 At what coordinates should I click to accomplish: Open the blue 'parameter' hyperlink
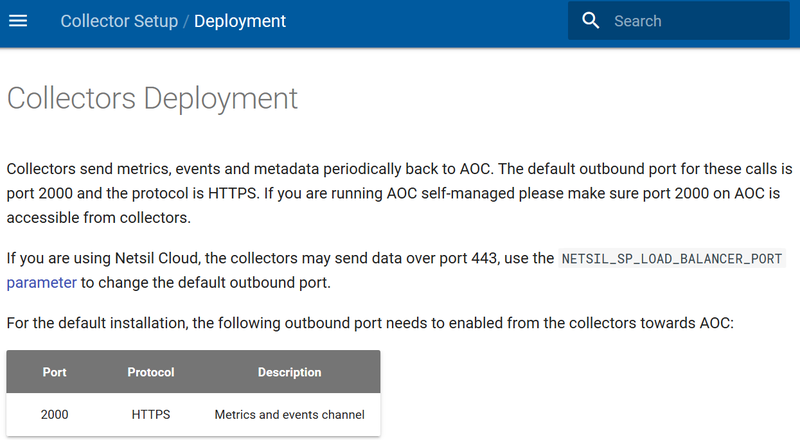[41, 282]
